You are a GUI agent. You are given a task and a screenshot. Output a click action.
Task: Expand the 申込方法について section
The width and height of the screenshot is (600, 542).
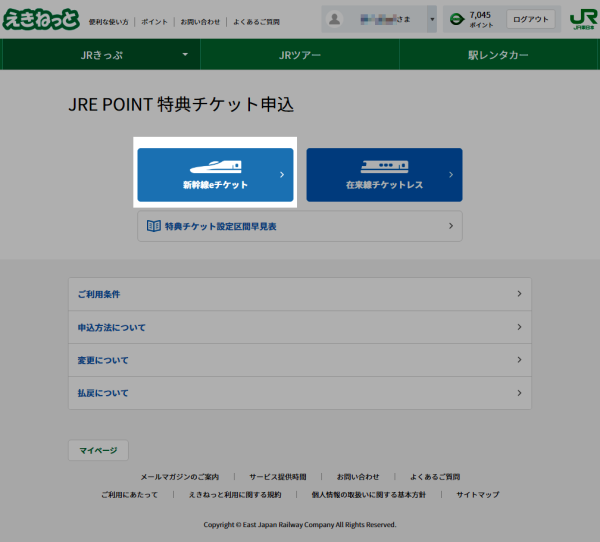coord(300,327)
